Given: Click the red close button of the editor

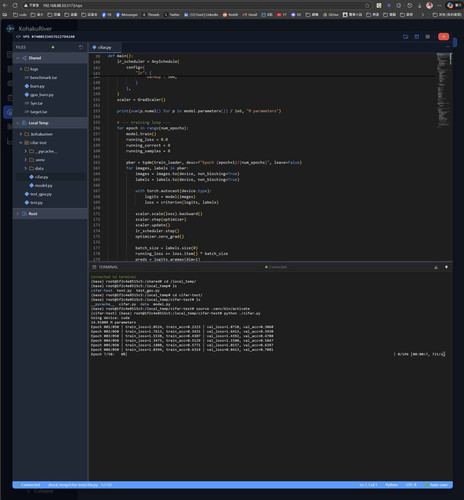Looking at the screenshot, I should 443,37.
